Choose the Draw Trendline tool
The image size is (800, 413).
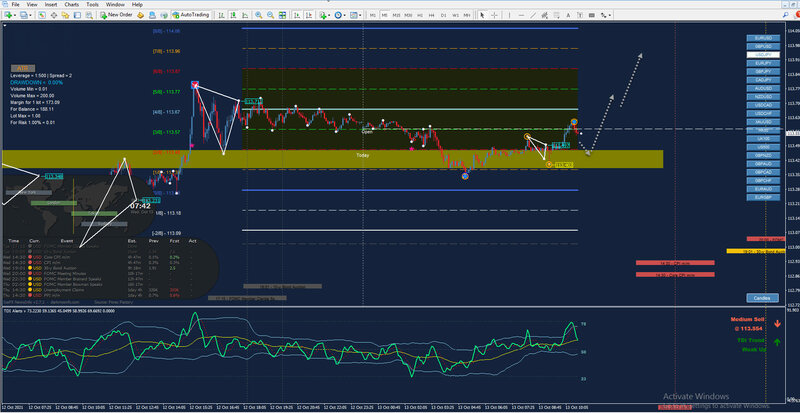point(533,15)
